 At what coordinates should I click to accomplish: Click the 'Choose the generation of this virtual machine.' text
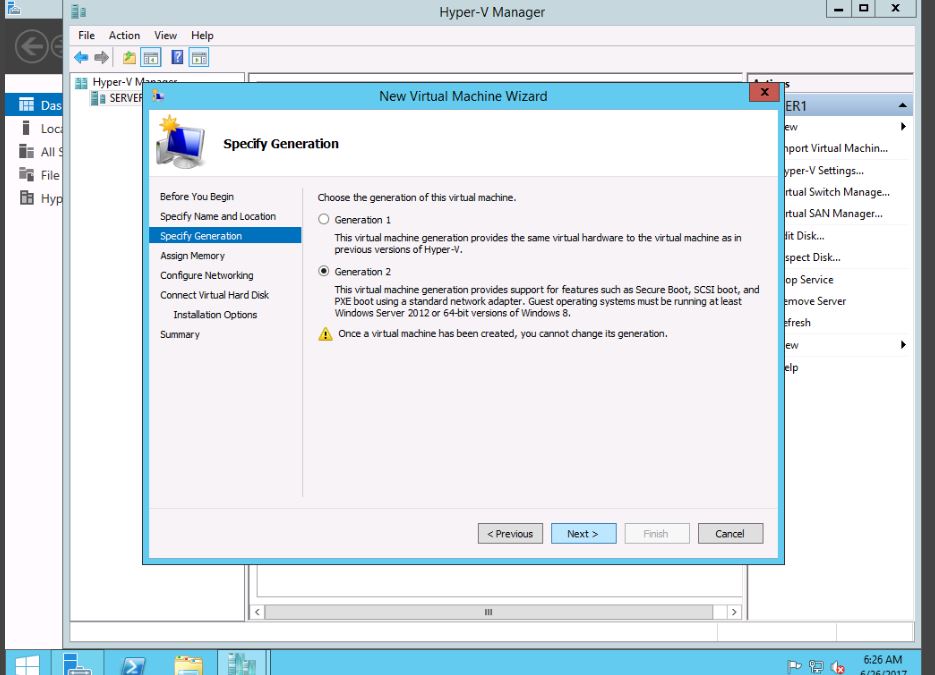point(417,197)
